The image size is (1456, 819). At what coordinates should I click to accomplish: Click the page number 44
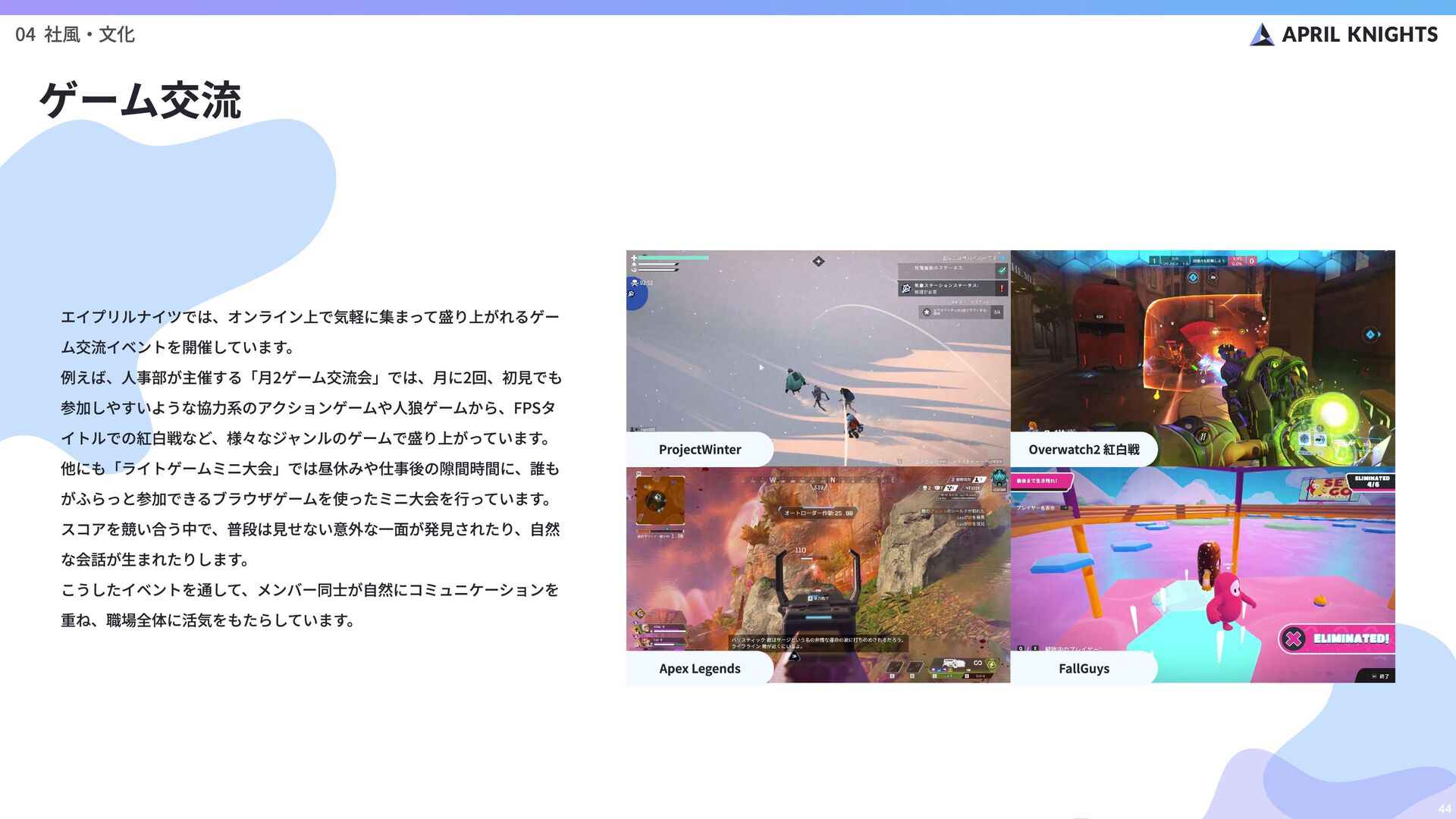point(1445,809)
